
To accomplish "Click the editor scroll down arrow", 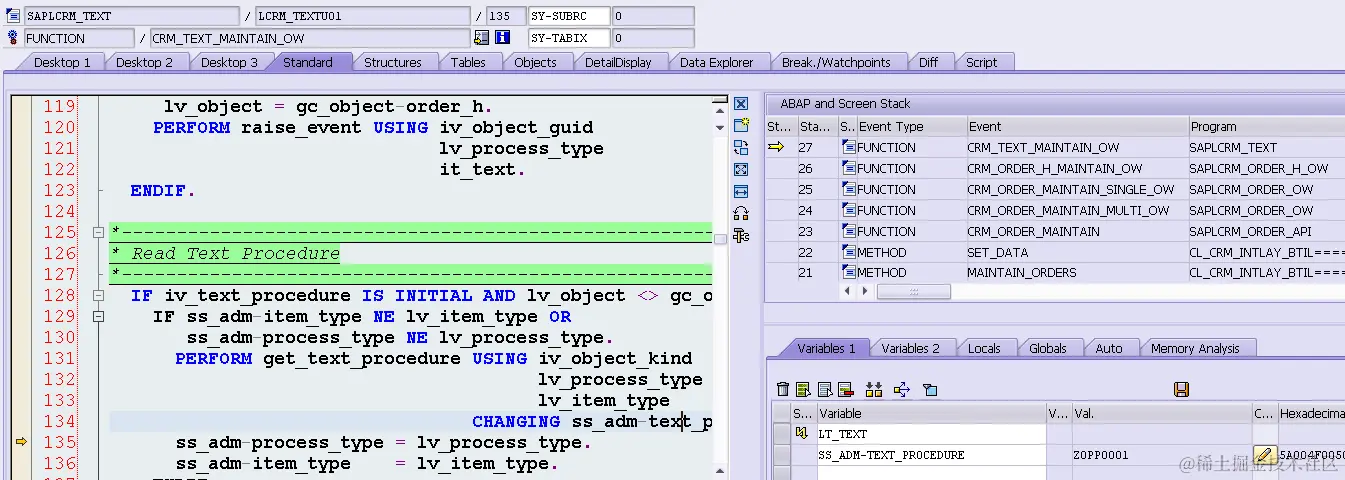I will 719,127.
